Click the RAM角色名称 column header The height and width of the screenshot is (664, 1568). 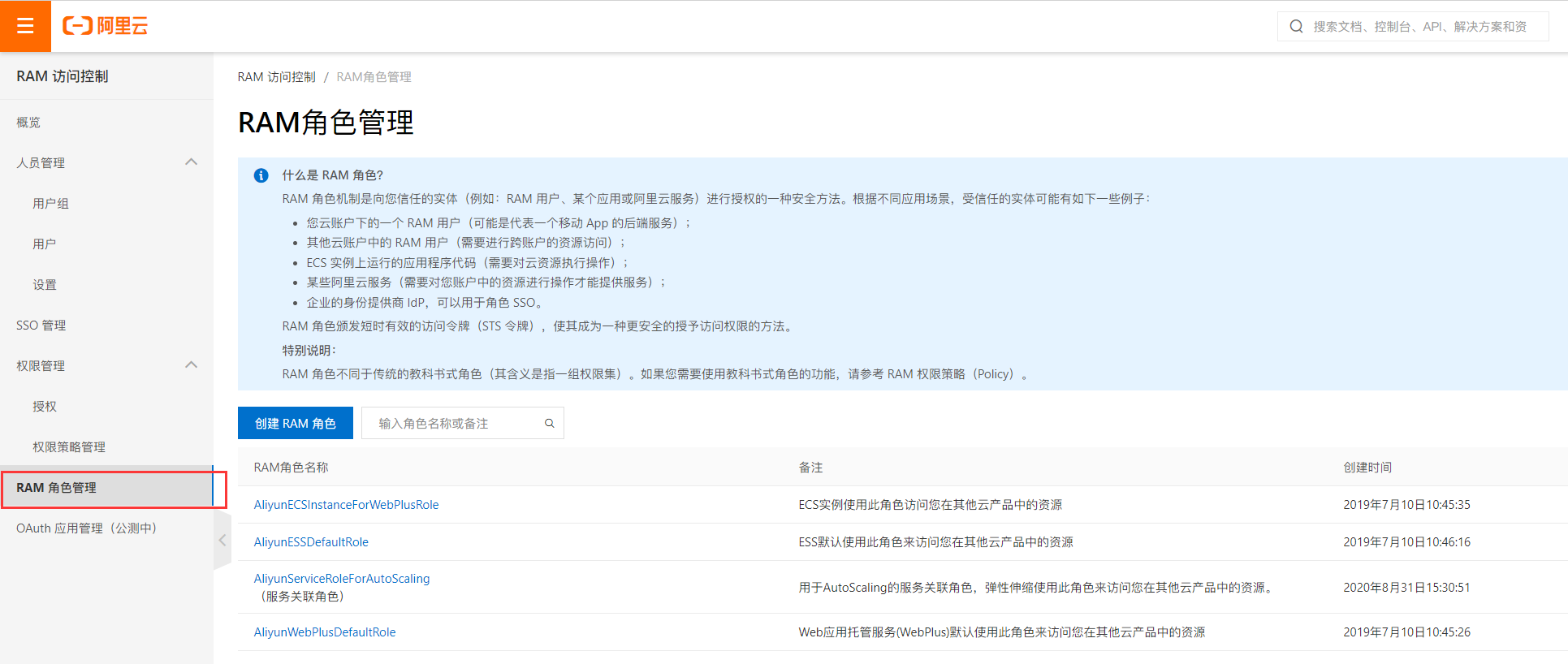click(291, 468)
